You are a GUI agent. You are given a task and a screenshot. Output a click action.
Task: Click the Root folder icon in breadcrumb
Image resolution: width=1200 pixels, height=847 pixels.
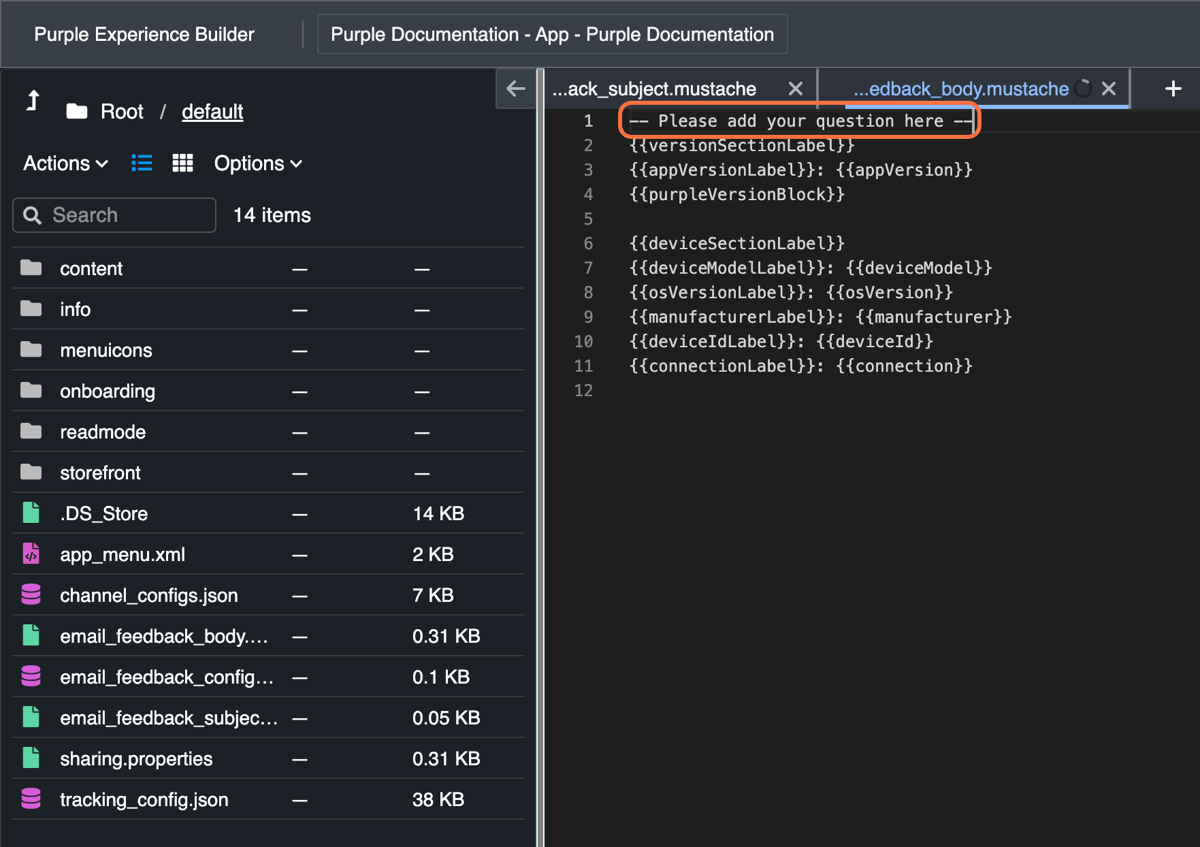click(x=77, y=111)
